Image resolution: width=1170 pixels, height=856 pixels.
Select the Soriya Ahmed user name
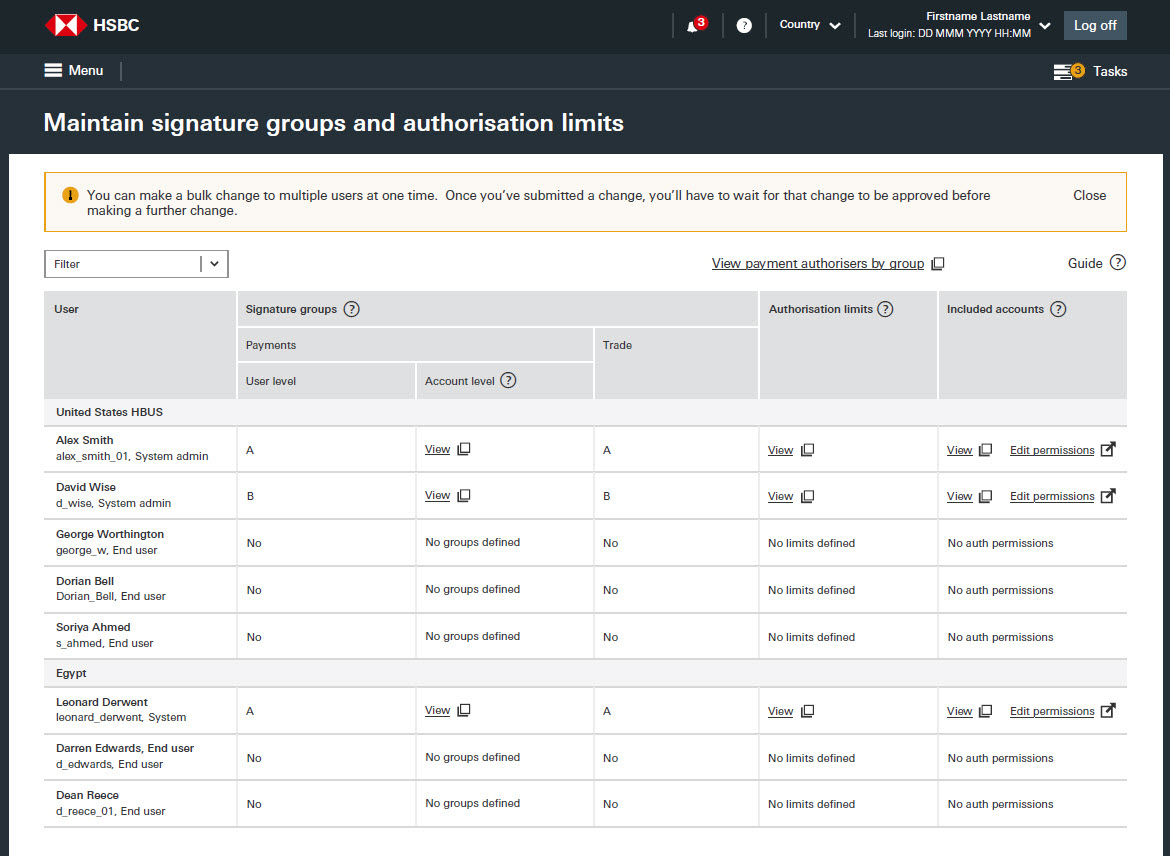pyautogui.click(x=93, y=628)
